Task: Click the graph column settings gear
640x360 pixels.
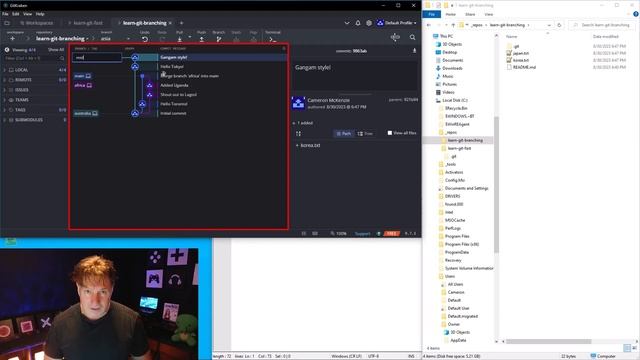Action: pyautogui.click(x=284, y=49)
